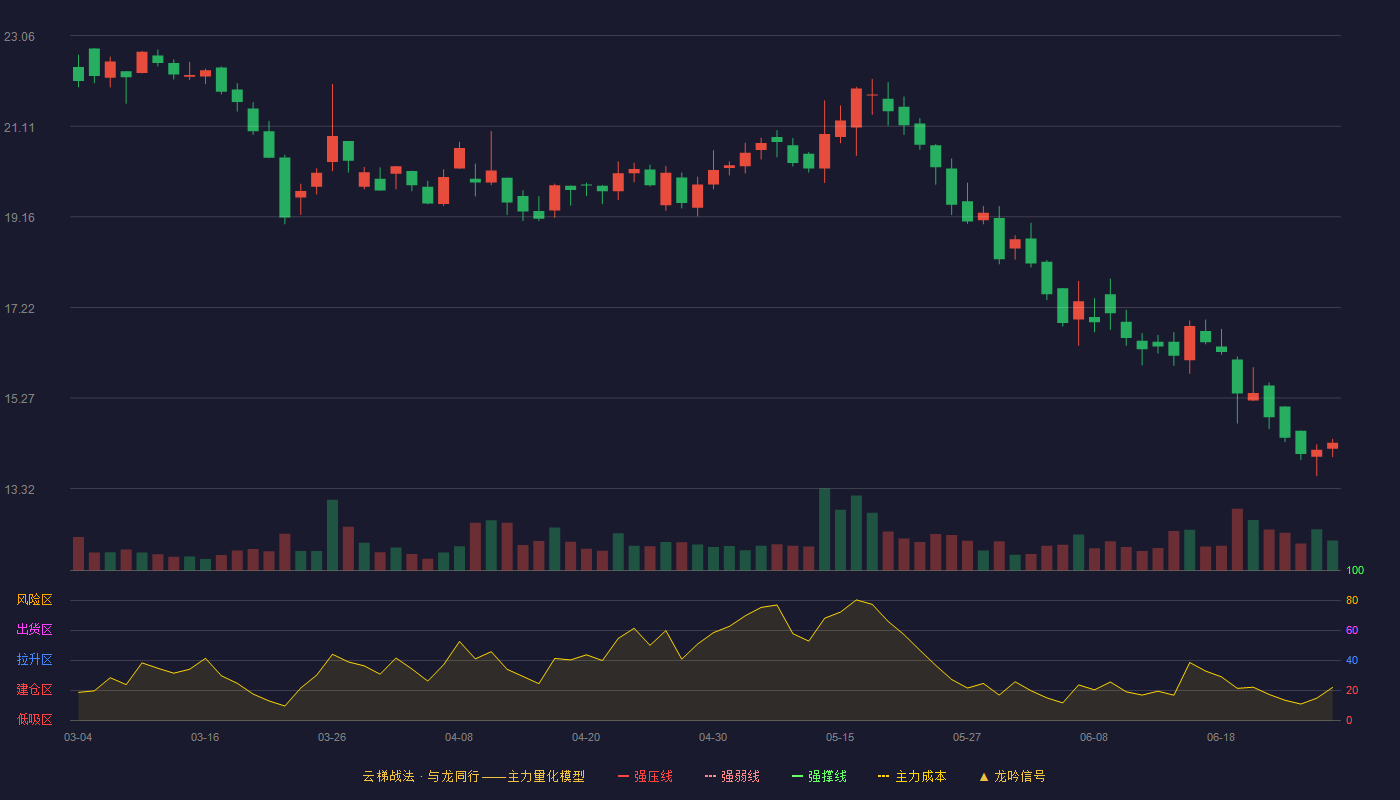
Task: Toggle the 强撑线 series label
Action: tap(827, 776)
